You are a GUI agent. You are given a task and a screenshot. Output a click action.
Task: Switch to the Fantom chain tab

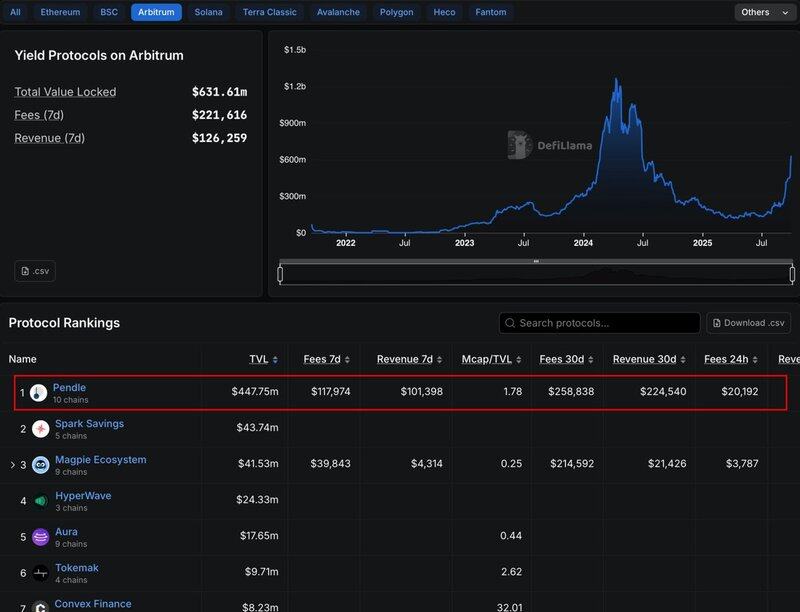click(x=491, y=12)
